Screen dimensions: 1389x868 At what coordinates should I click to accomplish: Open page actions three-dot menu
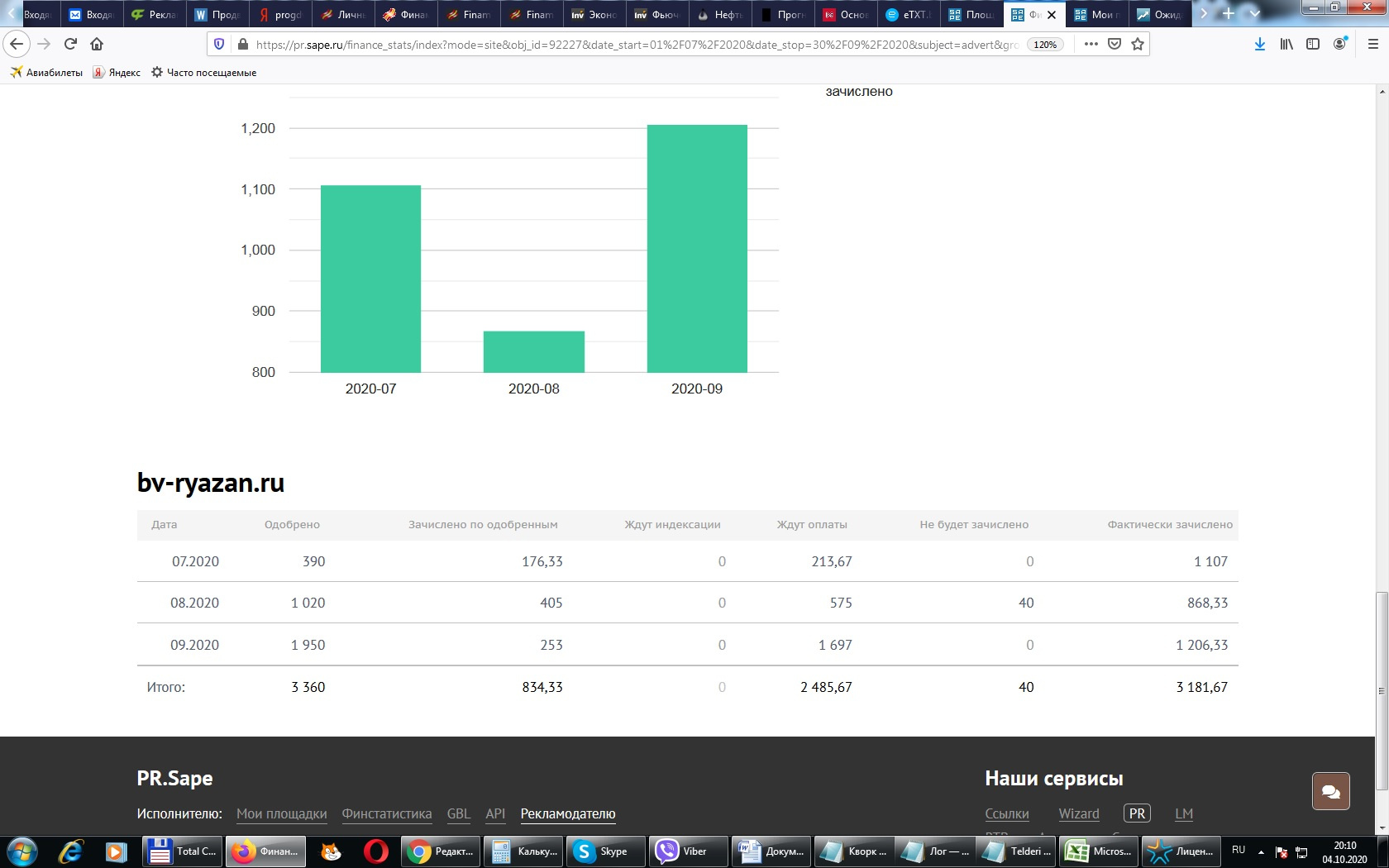pos(1091,44)
